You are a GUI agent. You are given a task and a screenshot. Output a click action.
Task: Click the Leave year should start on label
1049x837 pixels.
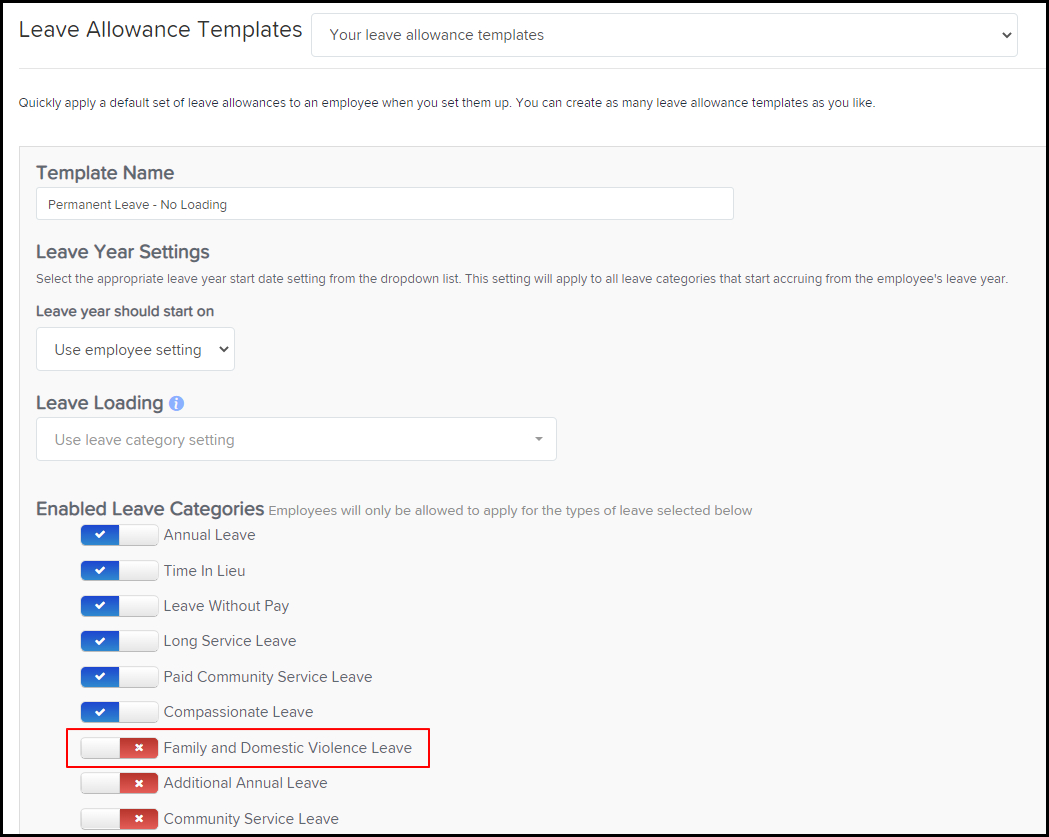(x=125, y=311)
